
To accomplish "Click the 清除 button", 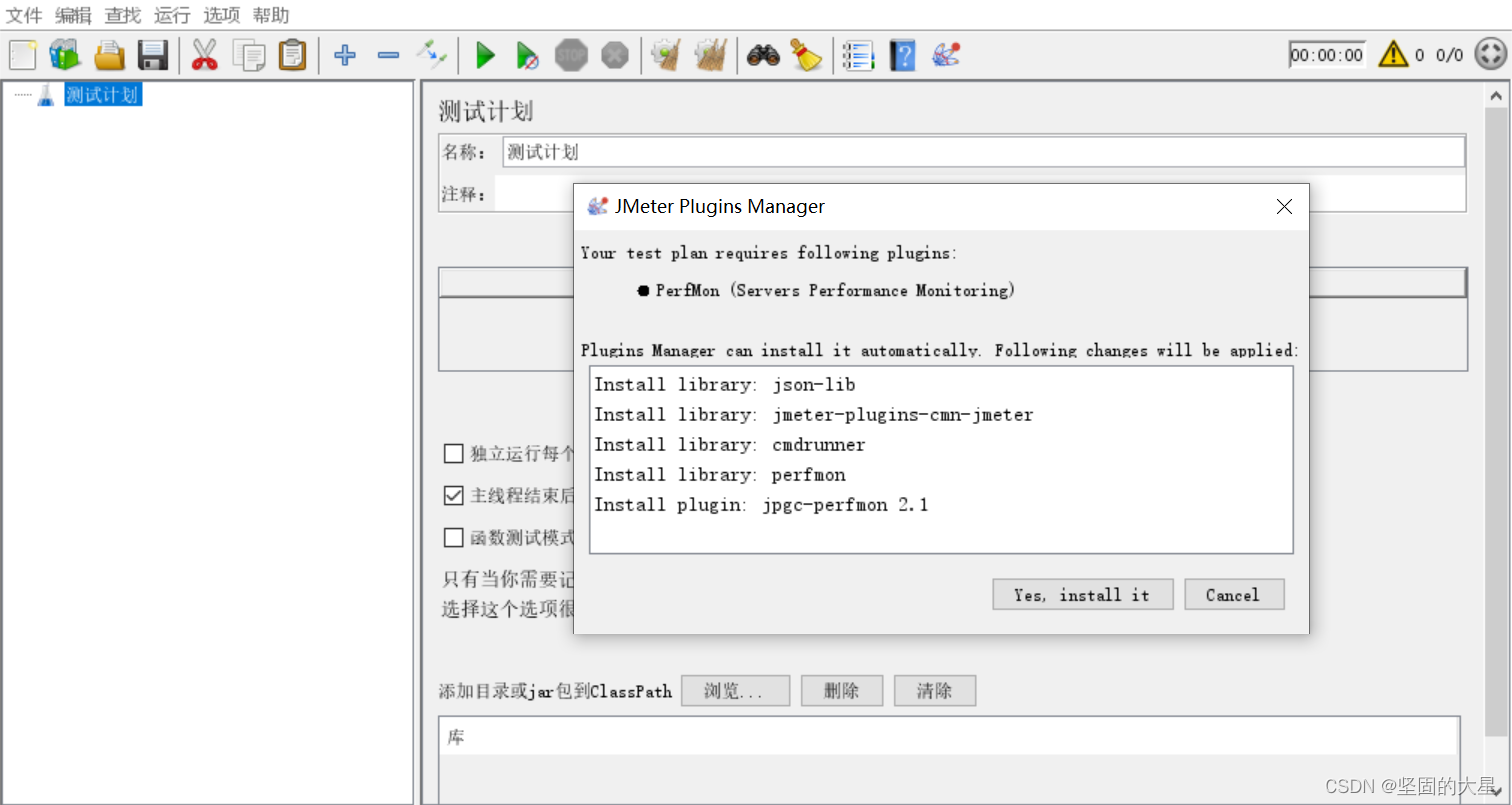I will coord(935,691).
